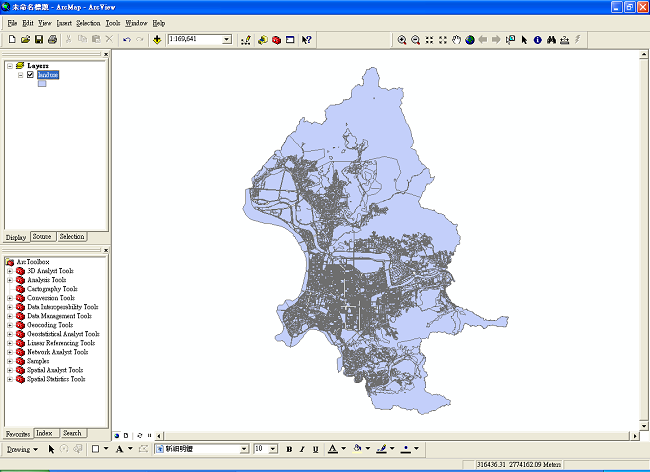The height and width of the screenshot is (472, 650).
Task: Open the map scale dropdown
Action: tap(227, 40)
